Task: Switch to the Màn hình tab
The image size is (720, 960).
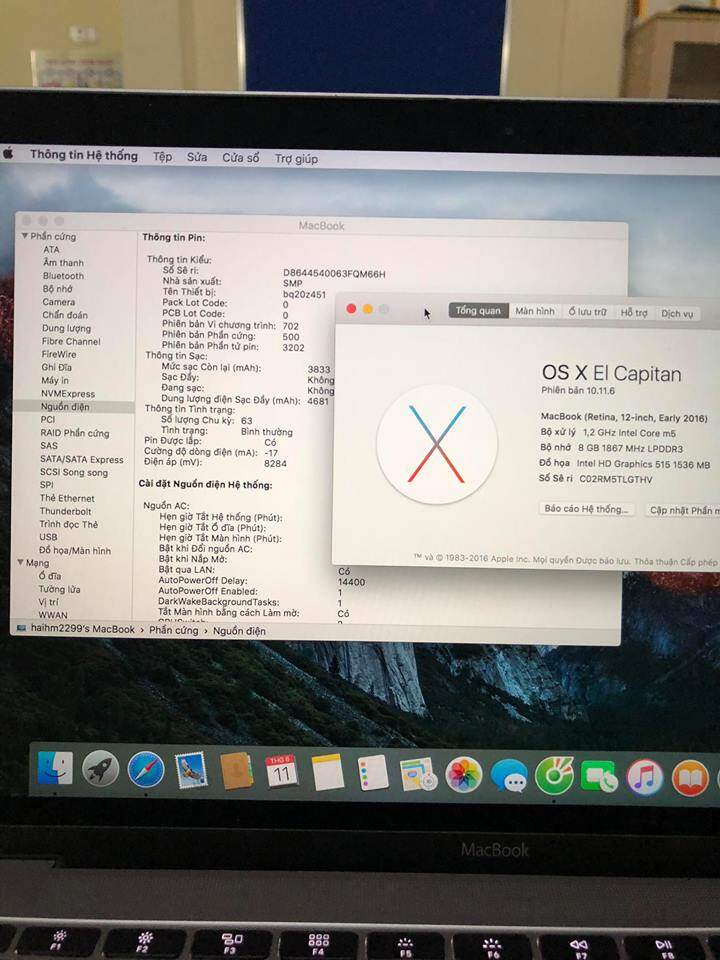Action: [x=535, y=312]
